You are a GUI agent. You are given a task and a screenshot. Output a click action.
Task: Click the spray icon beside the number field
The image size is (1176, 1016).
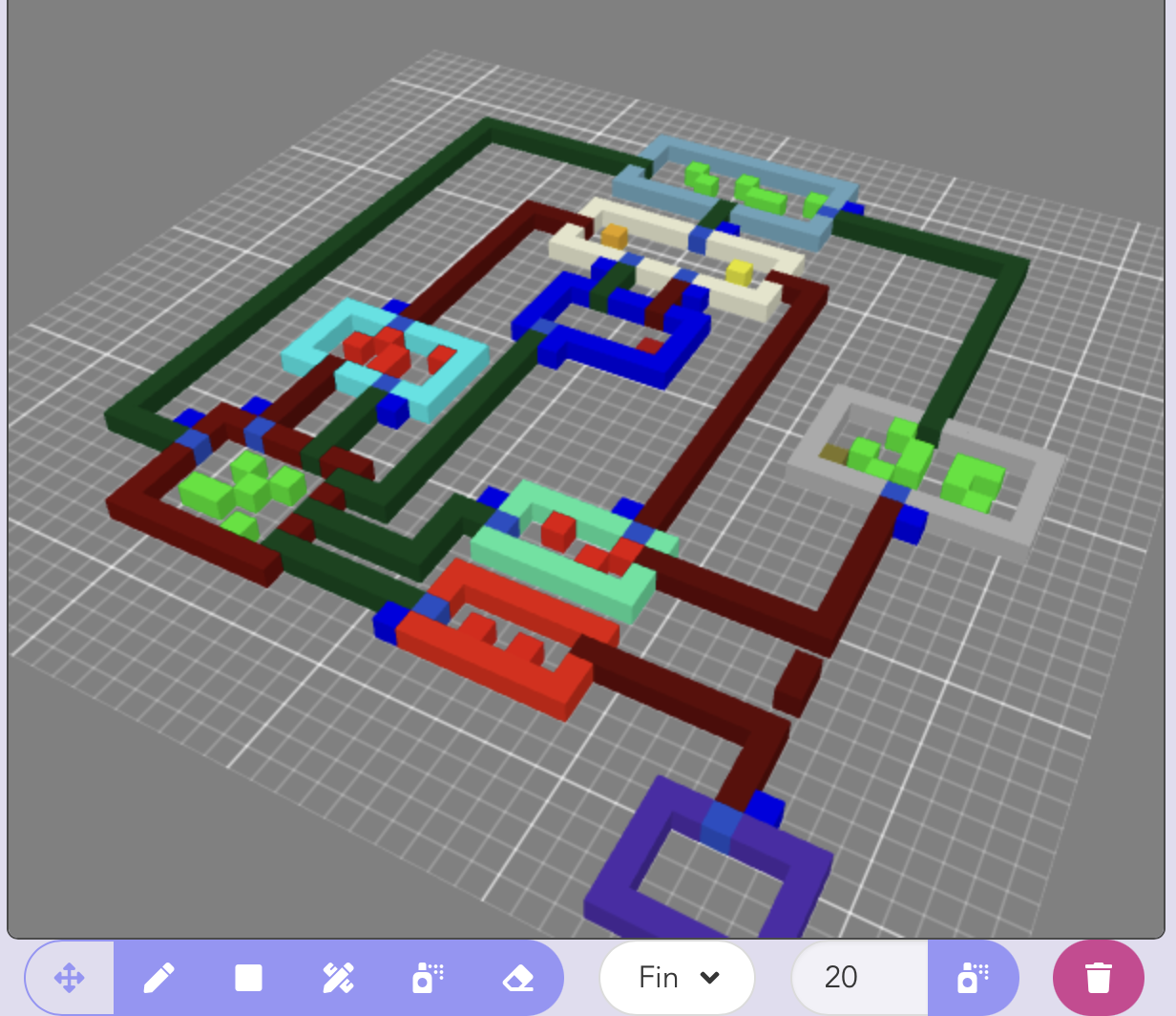click(x=974, y=977)
